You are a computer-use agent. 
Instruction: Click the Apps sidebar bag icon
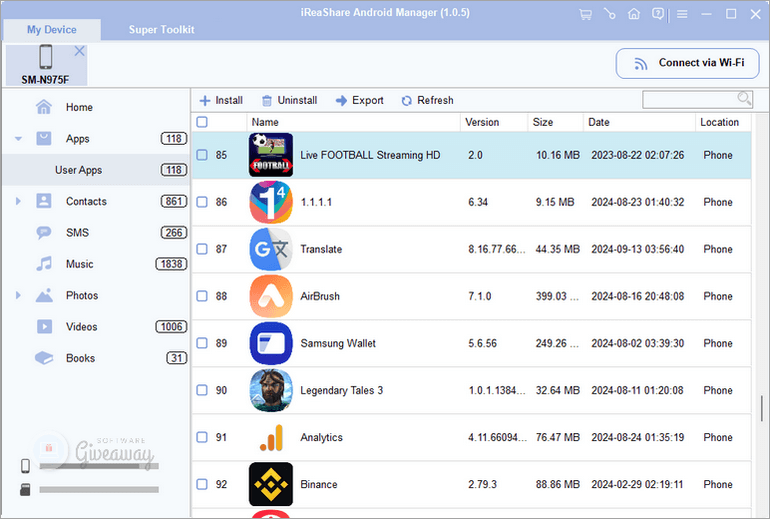click(44, 138)
